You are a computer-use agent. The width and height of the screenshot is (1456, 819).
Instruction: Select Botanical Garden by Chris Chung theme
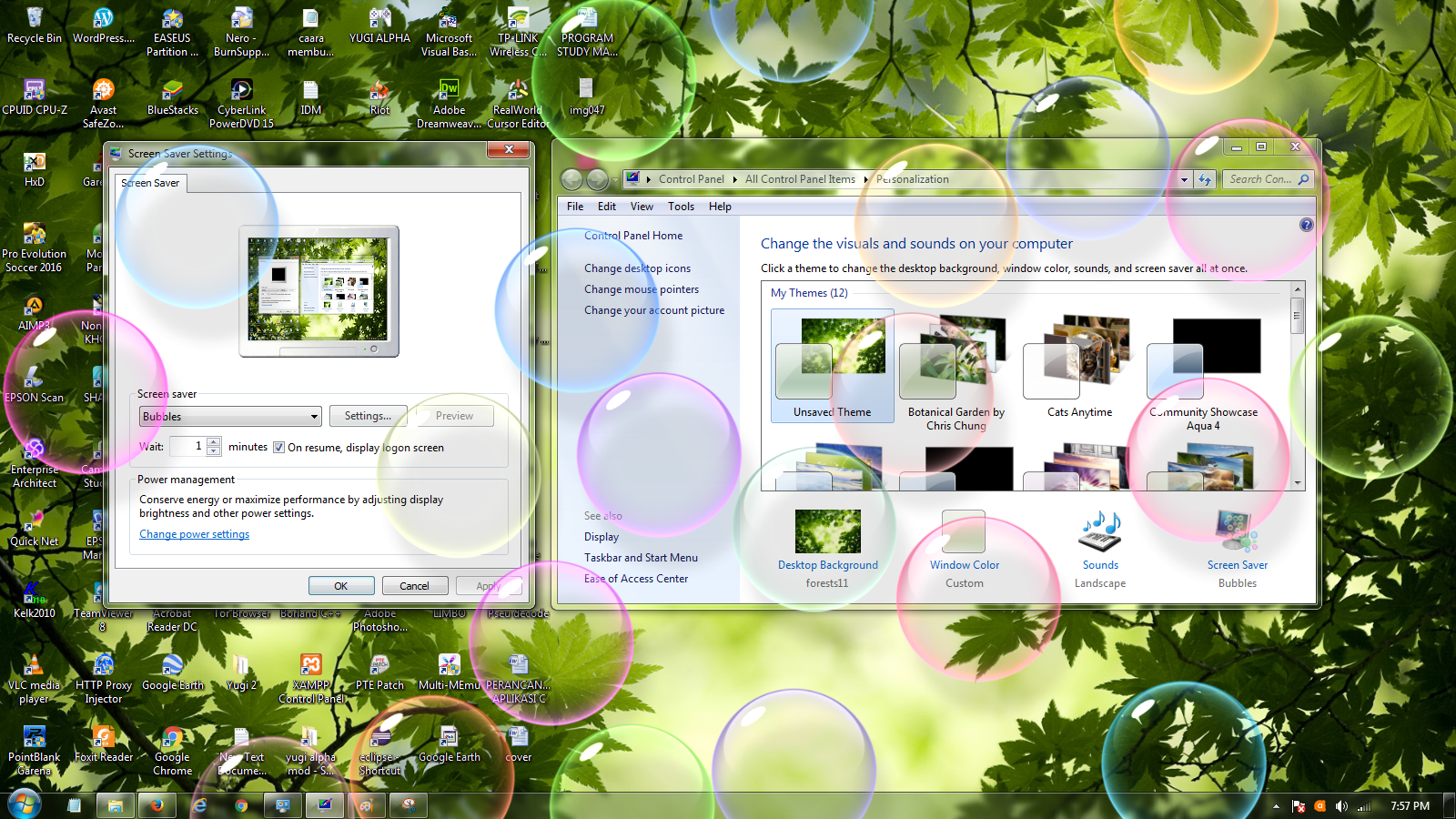tap(956, 371)
